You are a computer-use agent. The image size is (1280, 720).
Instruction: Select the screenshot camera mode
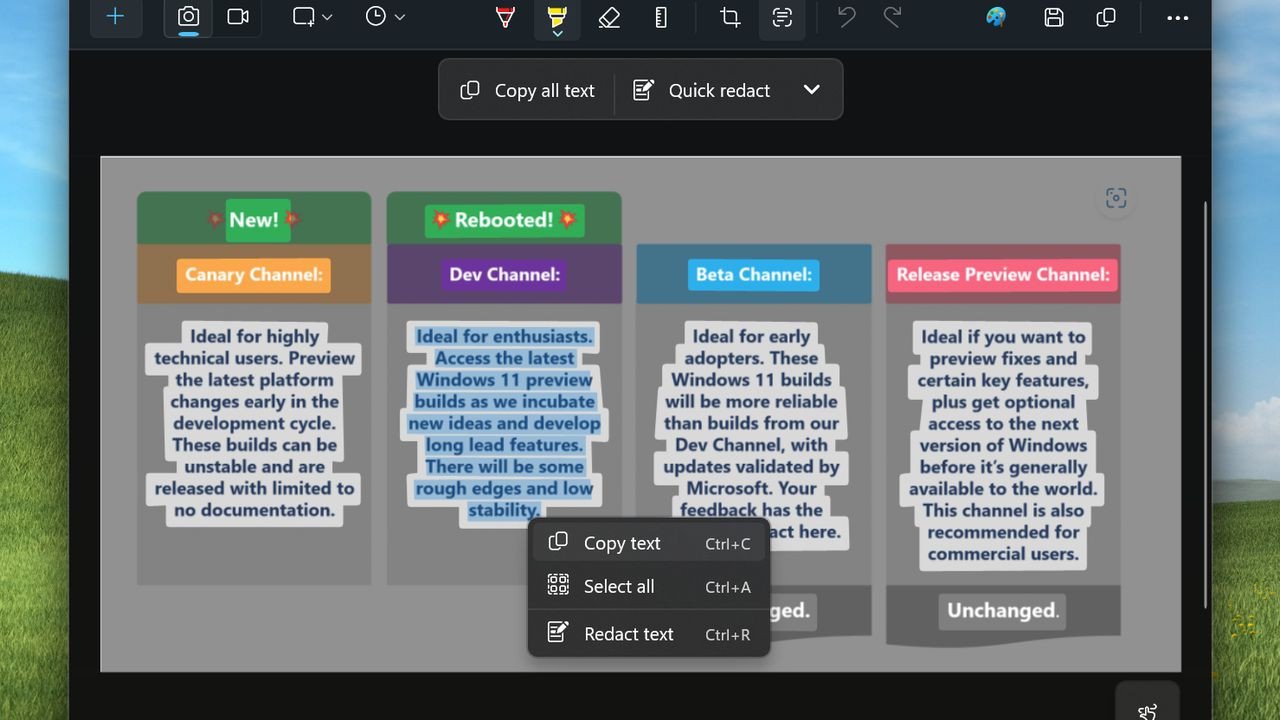[188, 17]
